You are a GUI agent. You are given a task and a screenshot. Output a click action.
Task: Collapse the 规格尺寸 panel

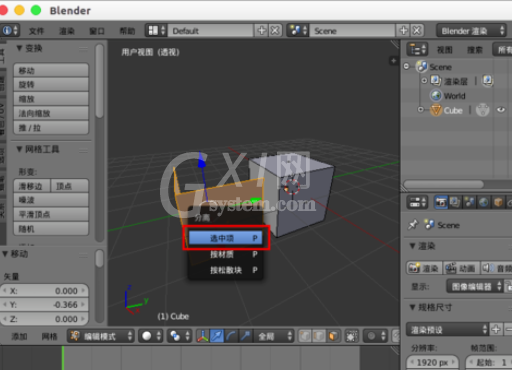(x=413, y=307)
